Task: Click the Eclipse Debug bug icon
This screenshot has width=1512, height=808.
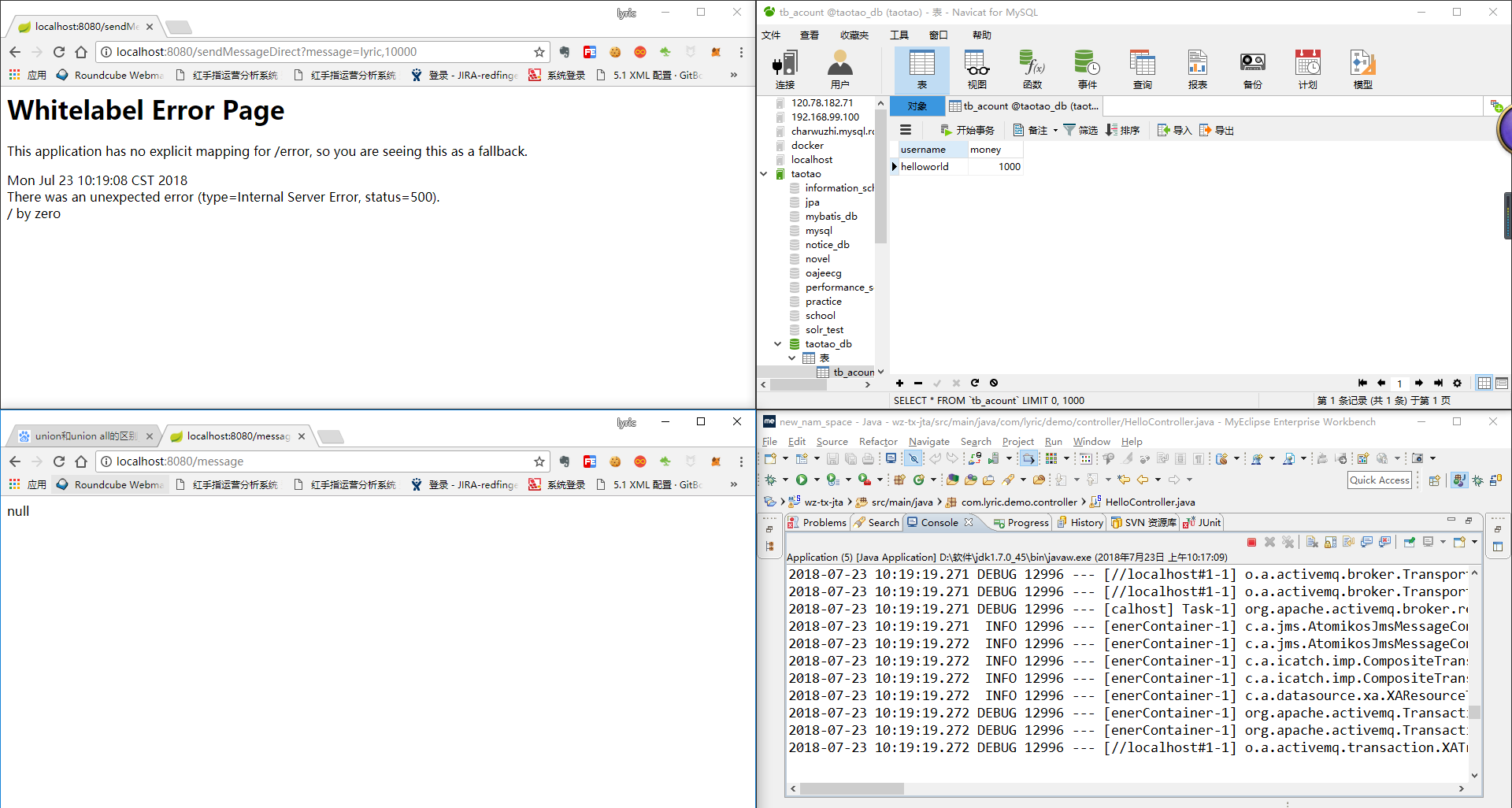Action: click(771, 480)
